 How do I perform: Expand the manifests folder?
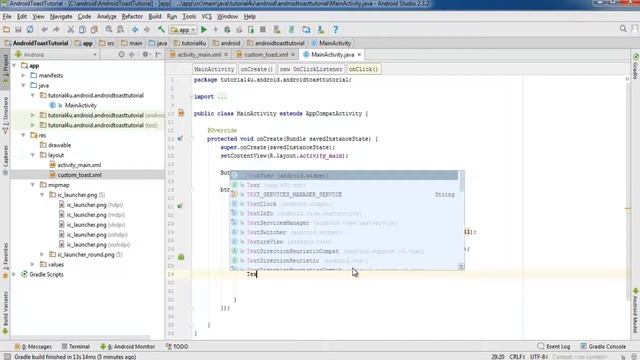pyautogui.click(x=23, y=76)
